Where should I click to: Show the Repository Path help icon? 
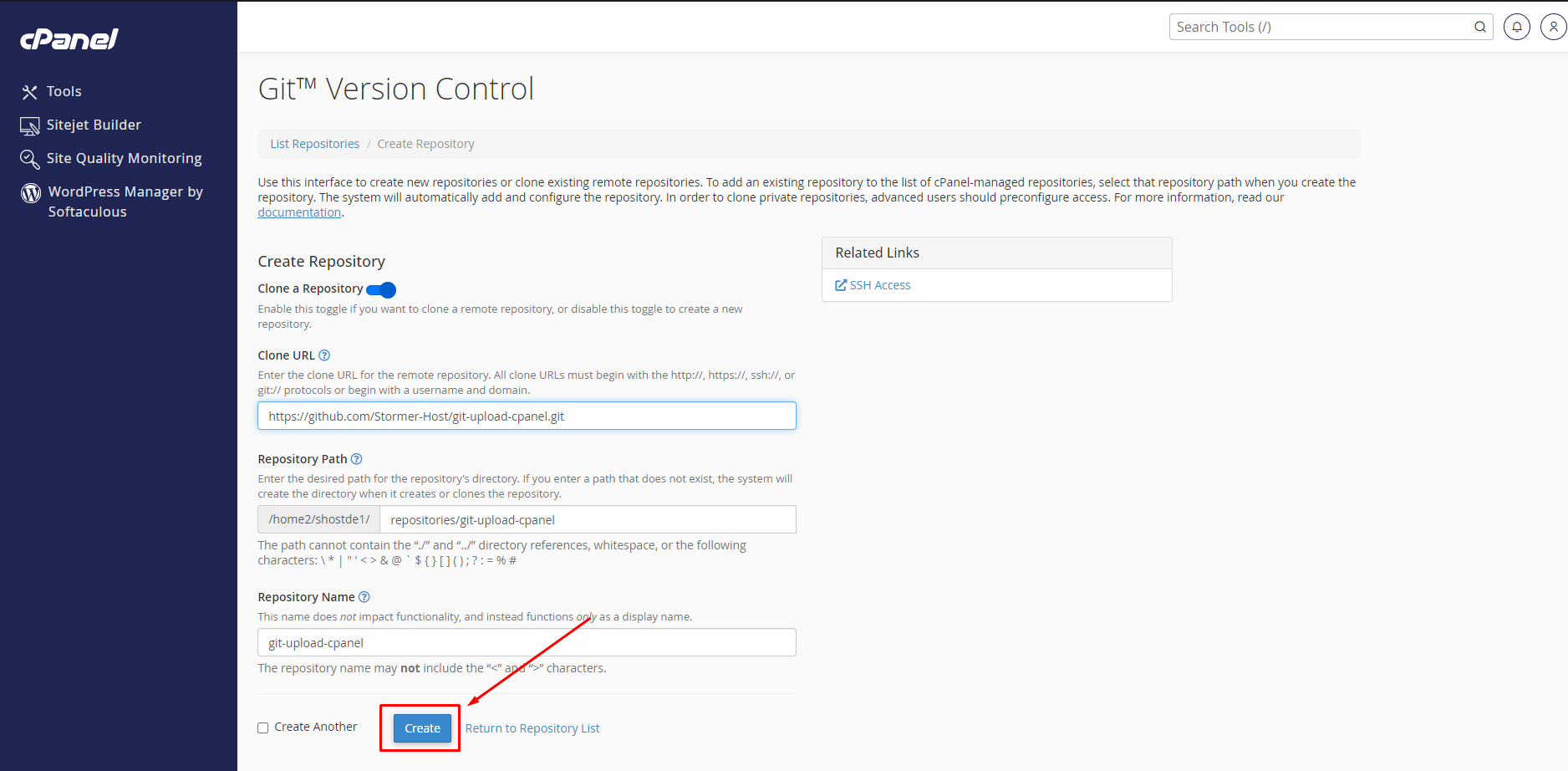pyautogui.click(x=356, y=459)
